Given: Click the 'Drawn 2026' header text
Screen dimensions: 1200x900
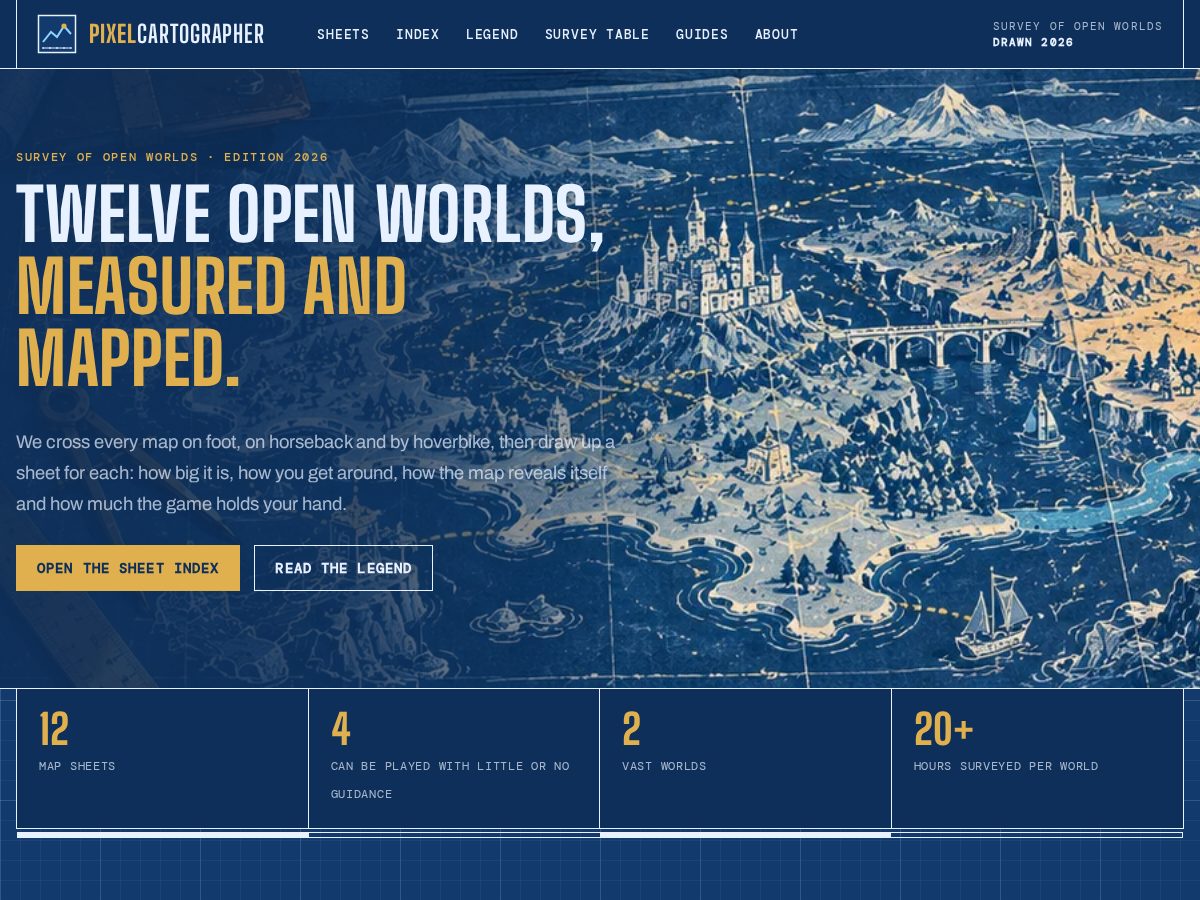Looking at the screenshot, I should [1033, 42].
